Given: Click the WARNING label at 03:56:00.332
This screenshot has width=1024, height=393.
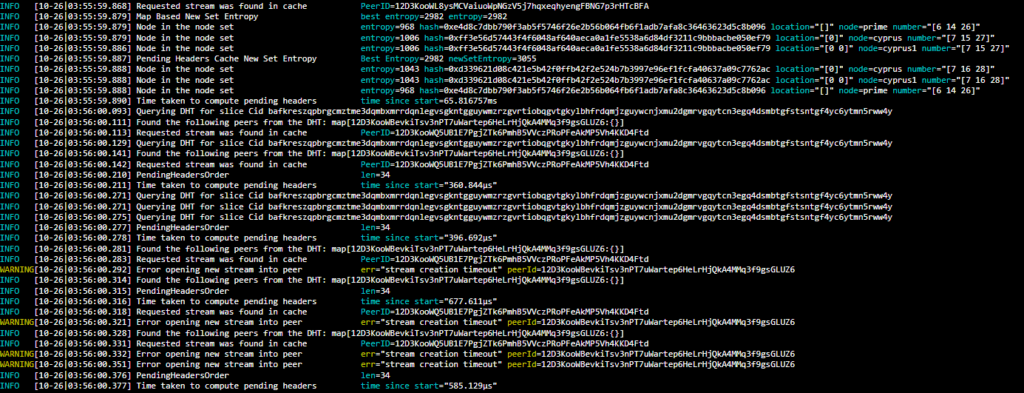Looking at the screenshot, I should 16,353.
